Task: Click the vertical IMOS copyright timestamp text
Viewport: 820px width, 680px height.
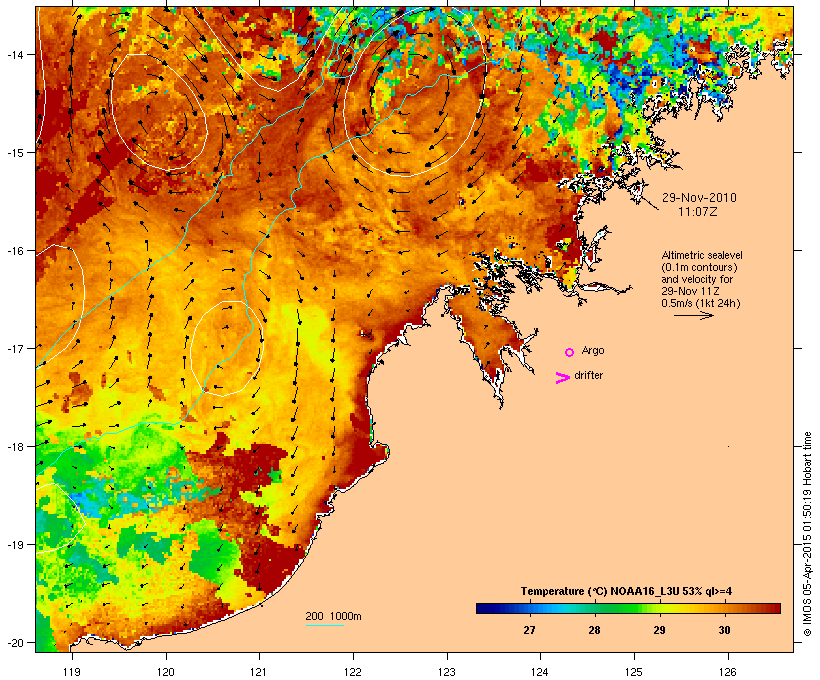Action: (807, 534)
